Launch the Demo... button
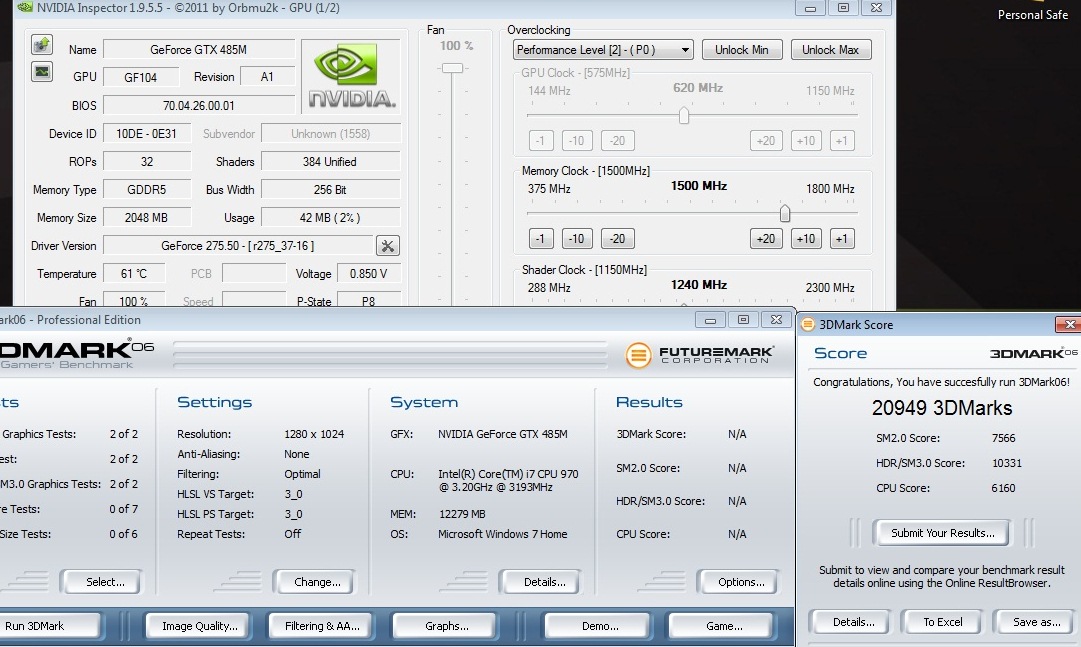1081x647 pixels. tap(597, 626)
